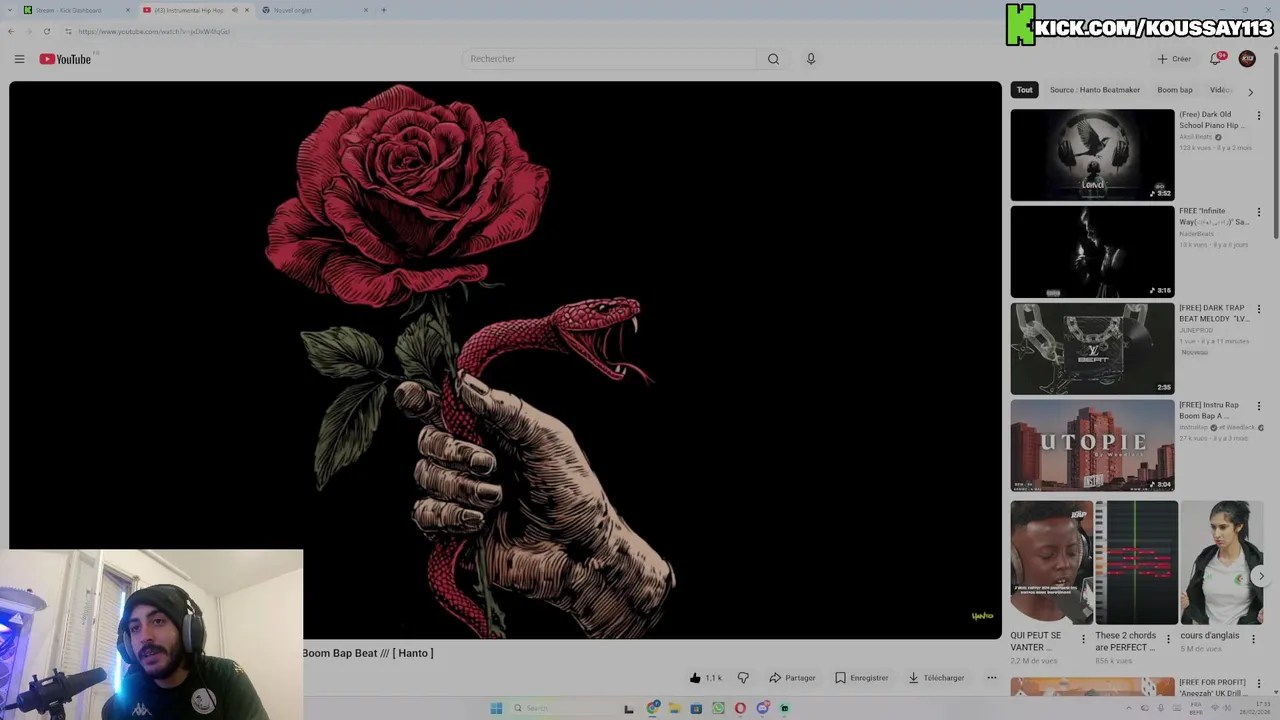1280x720 pixels.
Task: Open options for the Dark Old School Piano video
Action: (1259, 116)
